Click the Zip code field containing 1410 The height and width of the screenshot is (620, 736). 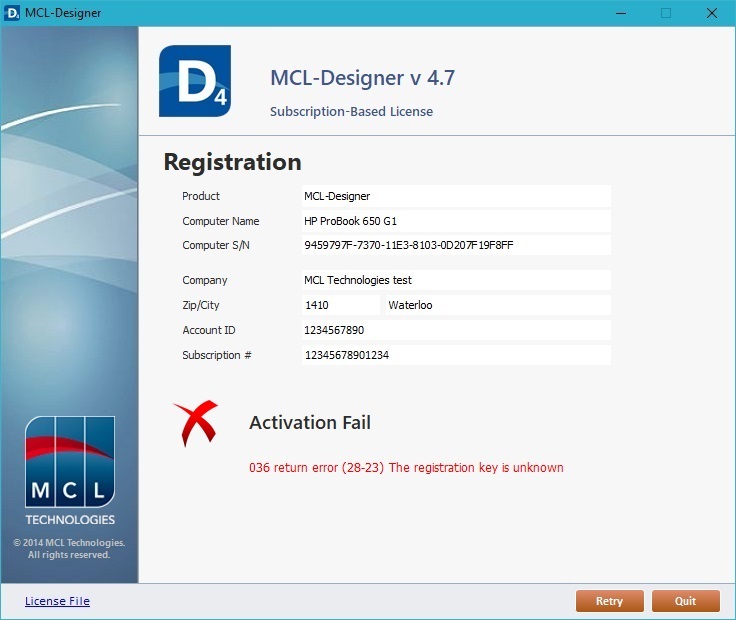point(340,305)
